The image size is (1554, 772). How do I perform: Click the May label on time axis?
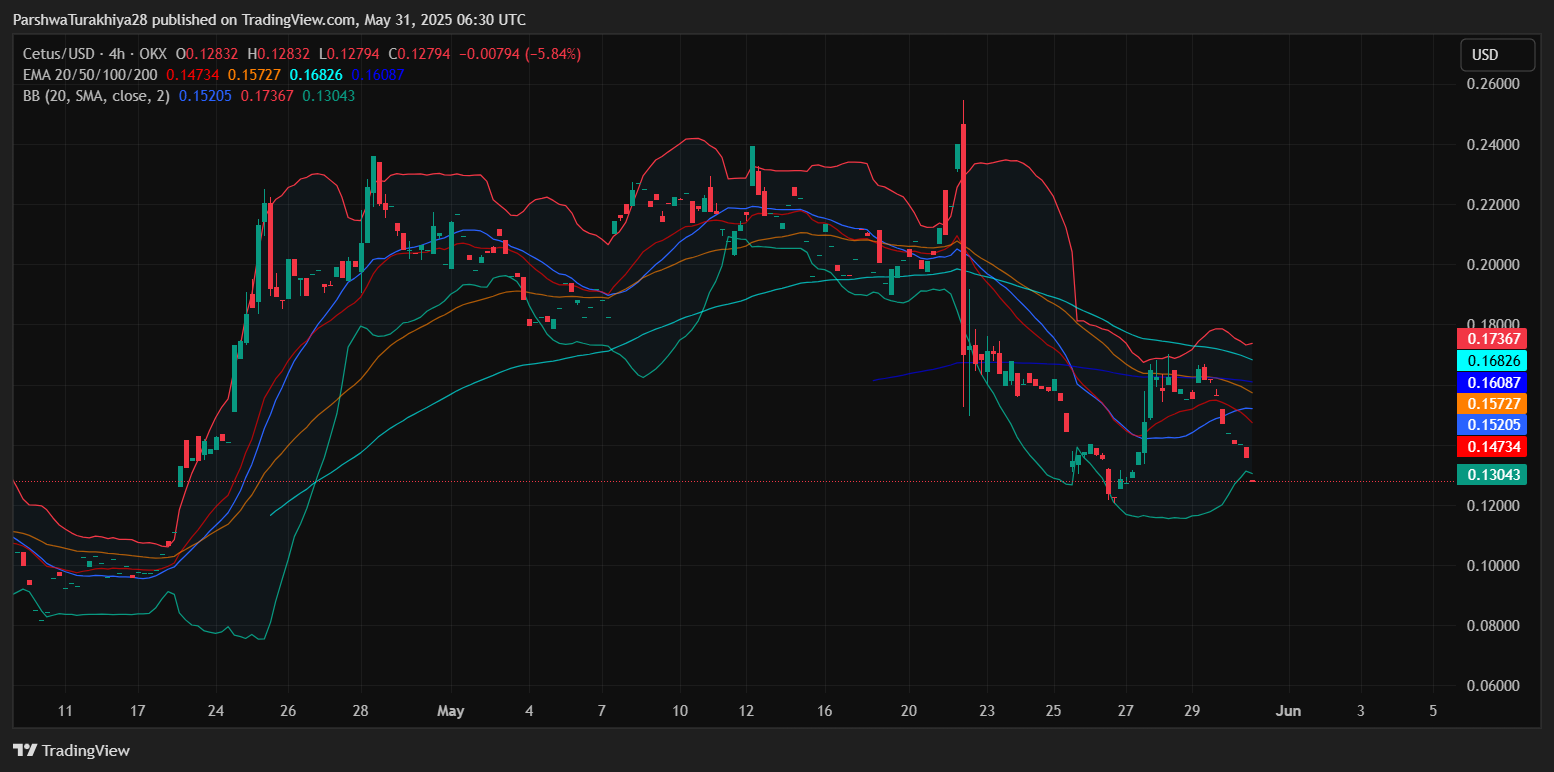[451, 711]
